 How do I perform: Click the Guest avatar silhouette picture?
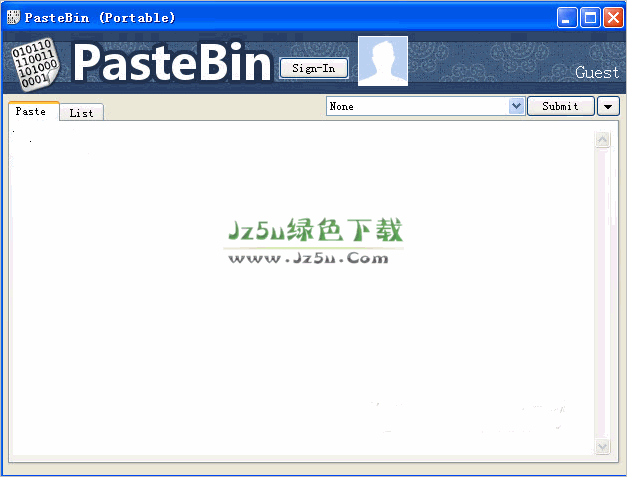coord(383,61)
